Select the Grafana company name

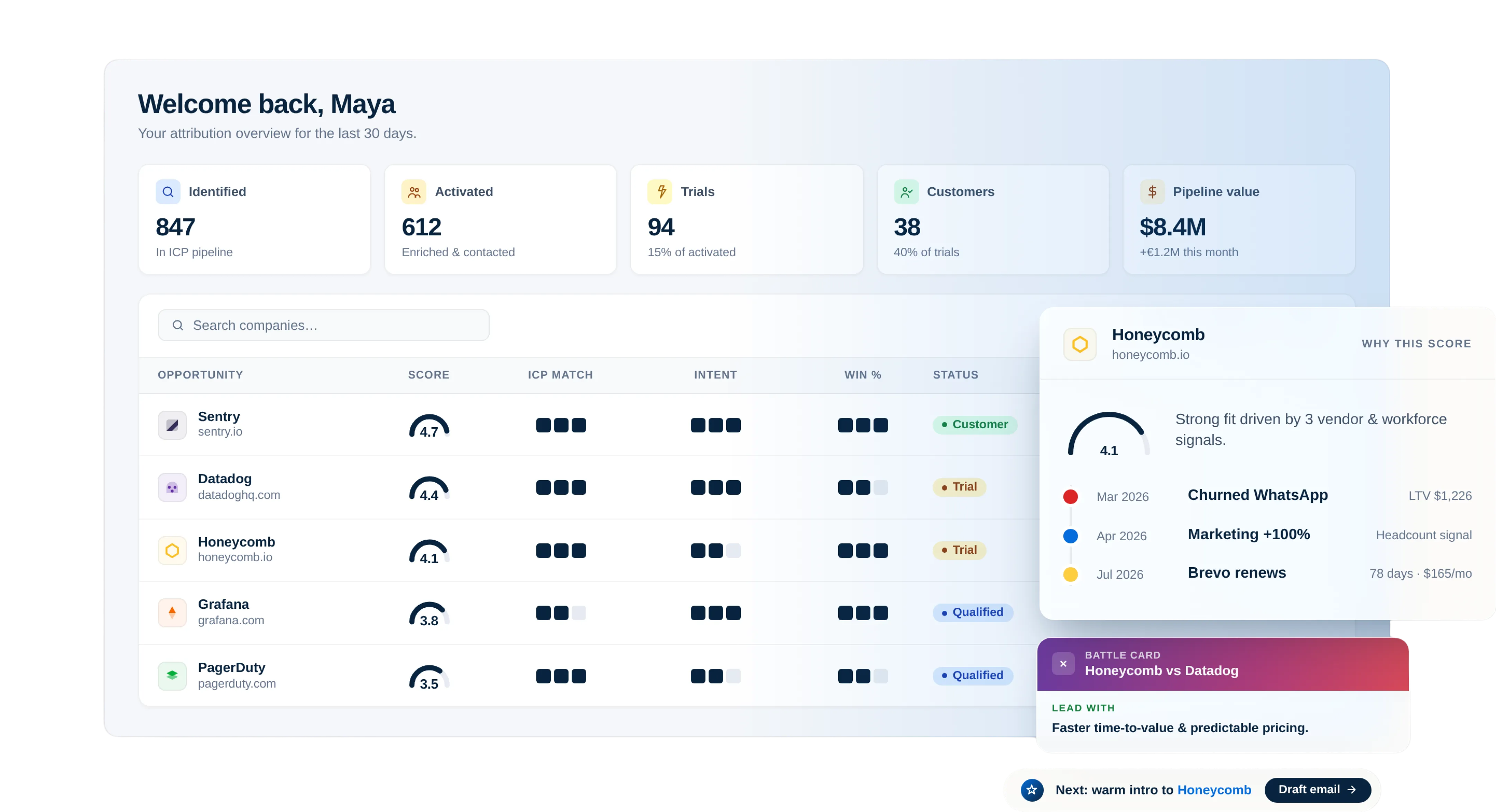[x=224, y=604]
